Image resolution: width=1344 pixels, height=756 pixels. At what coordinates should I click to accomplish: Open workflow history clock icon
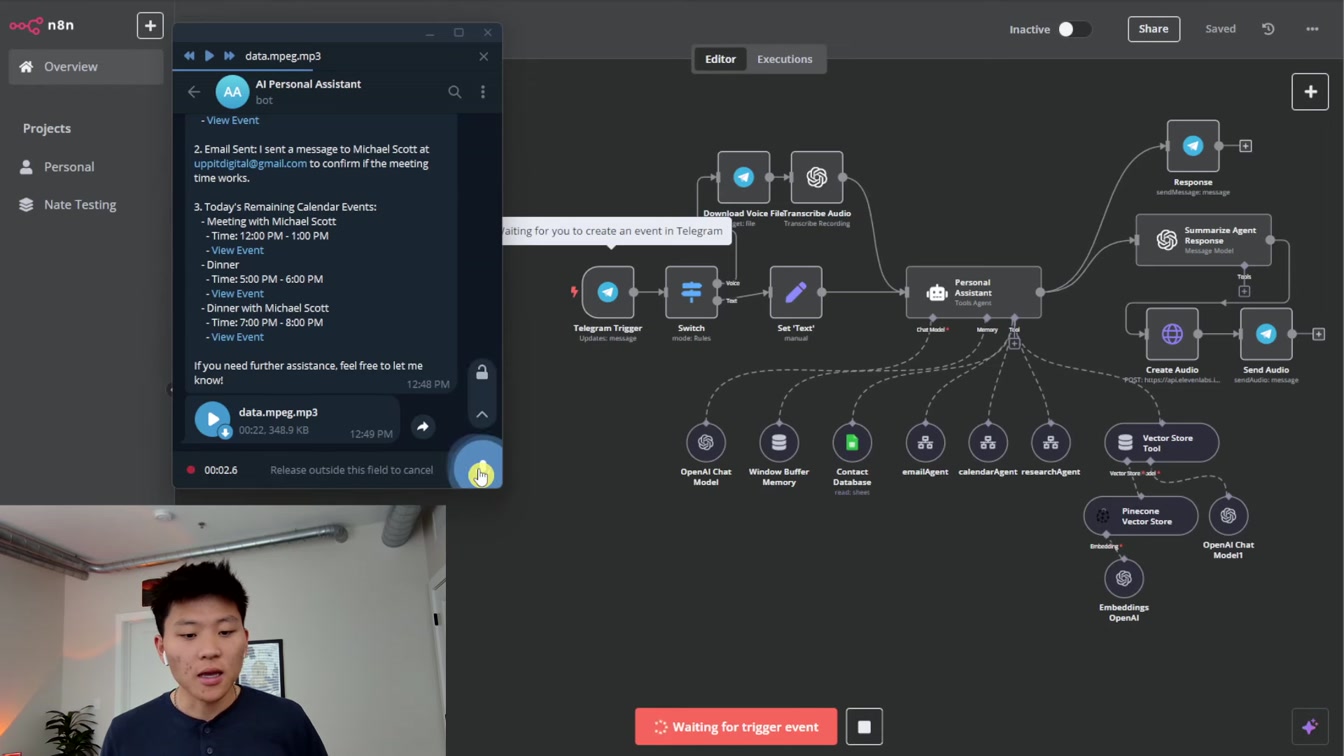[x=1268, y=29]
